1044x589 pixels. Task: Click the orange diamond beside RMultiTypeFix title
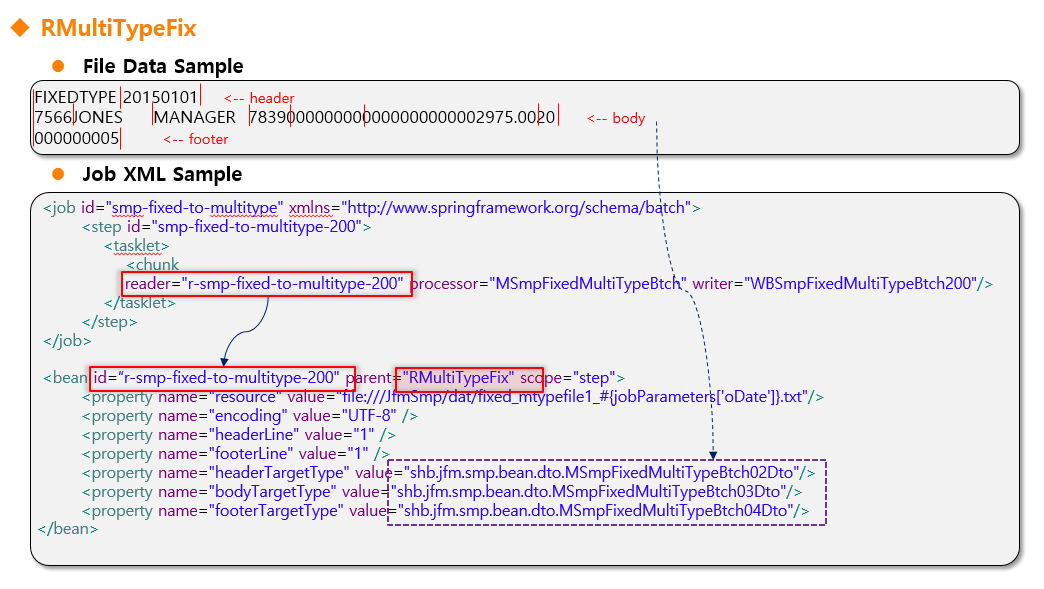point(20,28)
